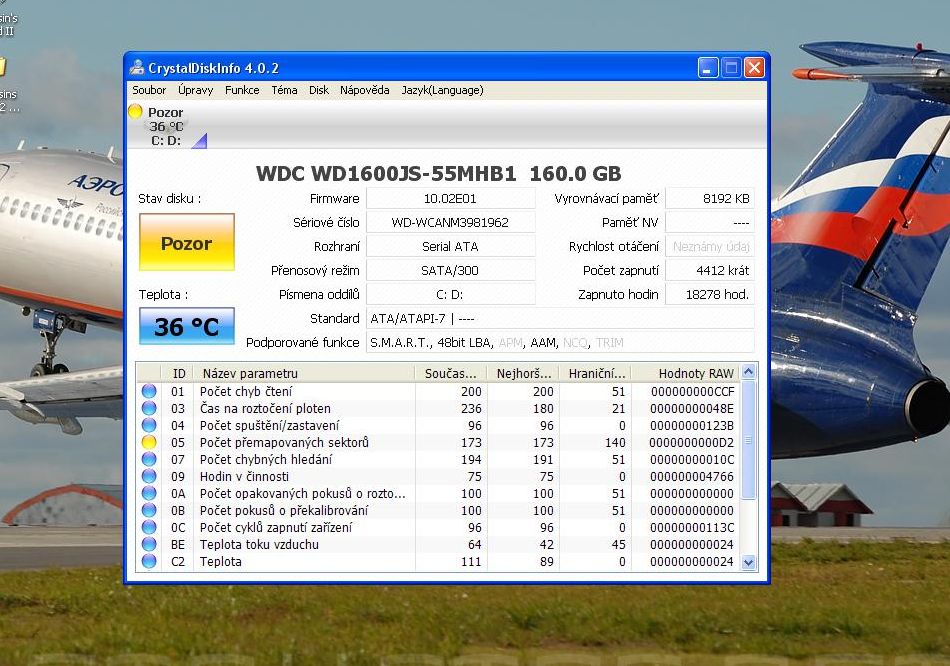This screenshot has height=666, width=950.
Task: Click status icon for row 0A opakovaných pokusů o roztočení
Action: [x=149, y=493]
